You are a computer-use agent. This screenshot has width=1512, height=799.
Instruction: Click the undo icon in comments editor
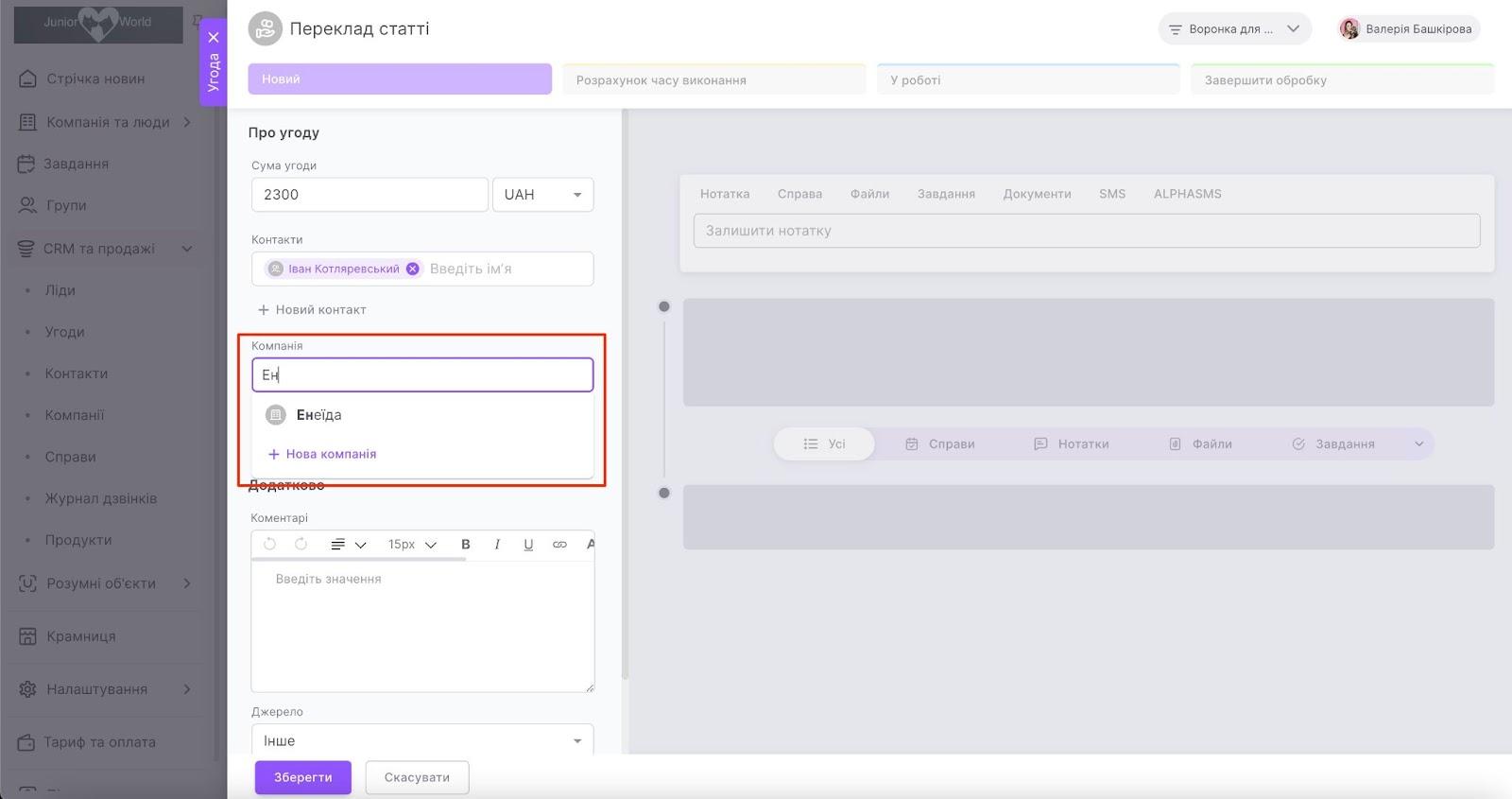[270, 545]
